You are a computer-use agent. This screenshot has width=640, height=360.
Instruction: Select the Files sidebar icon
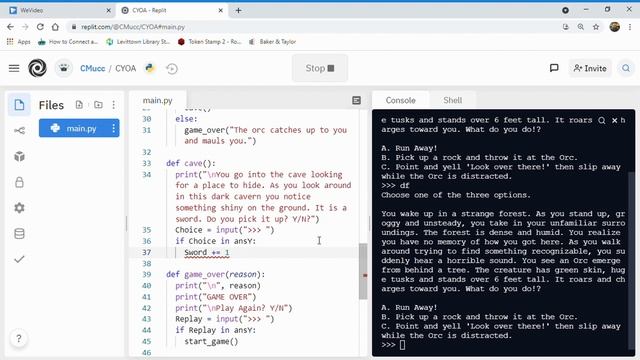pyautogui.click(x=19, y=105)
